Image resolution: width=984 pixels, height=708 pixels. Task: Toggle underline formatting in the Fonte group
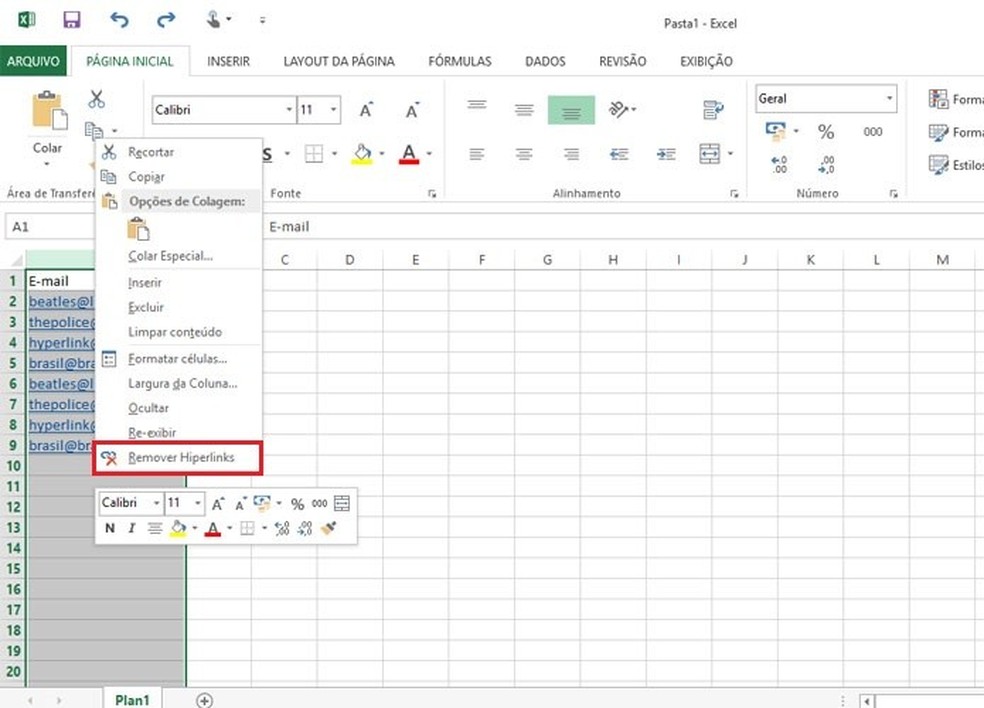[268, 153]
